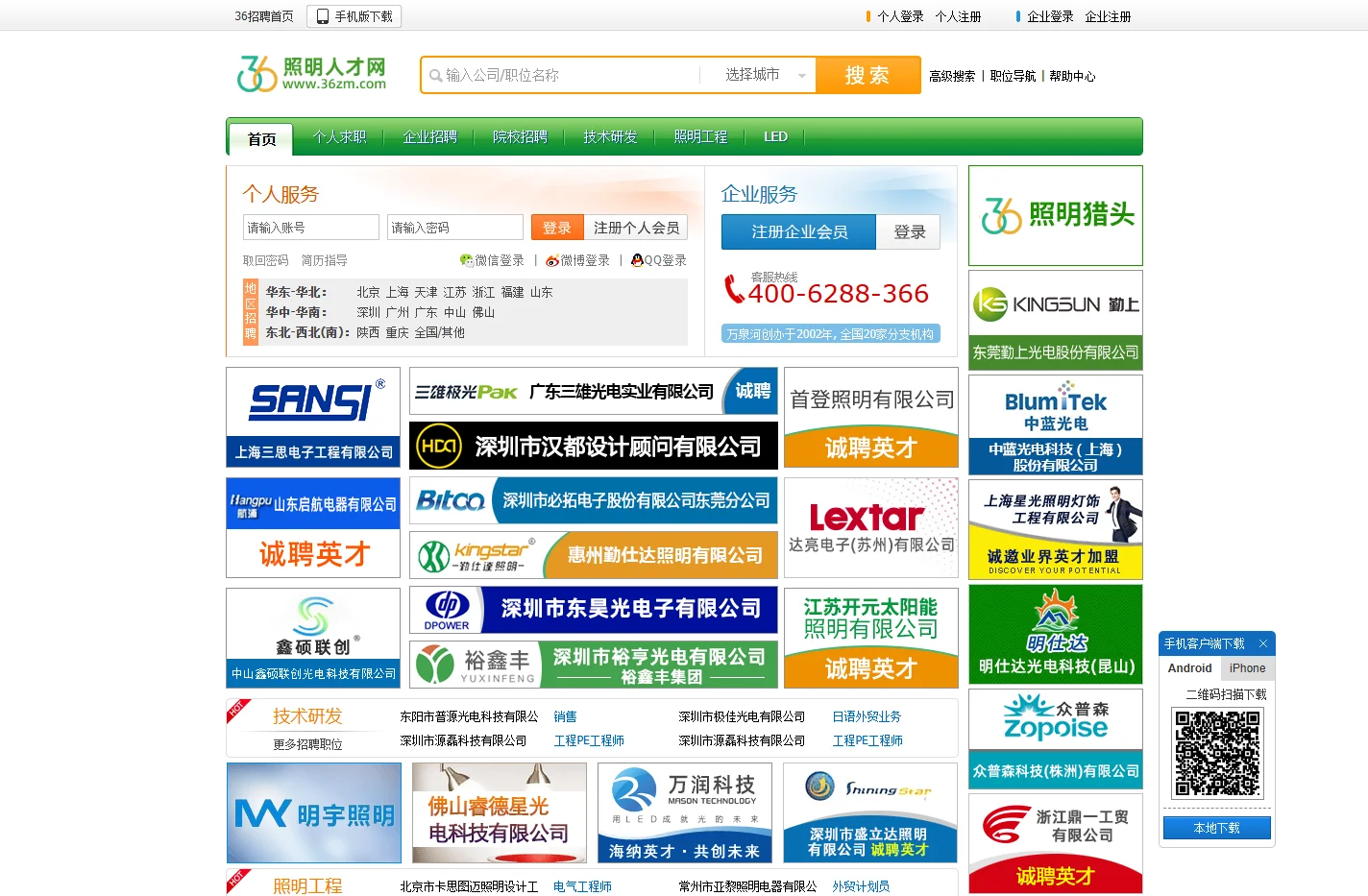Screen dimensions: 1368x896
Task: Click the 北京 region link
Action: tap(368, 292)
